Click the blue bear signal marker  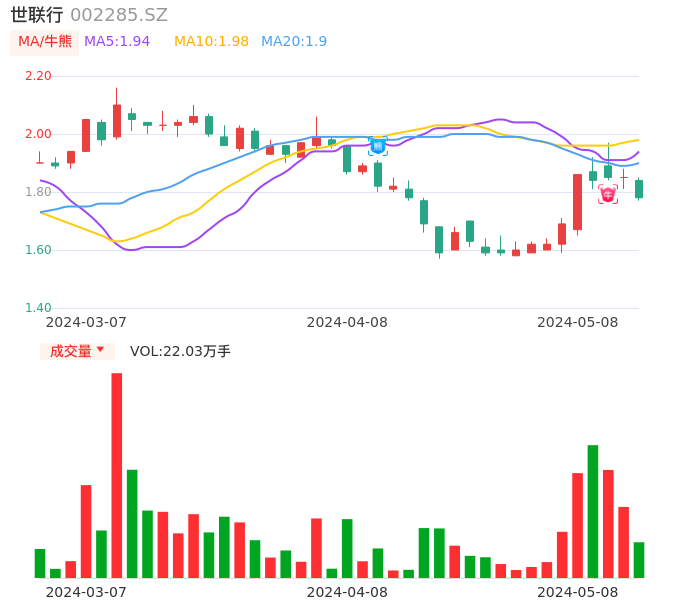click(377, 146)
